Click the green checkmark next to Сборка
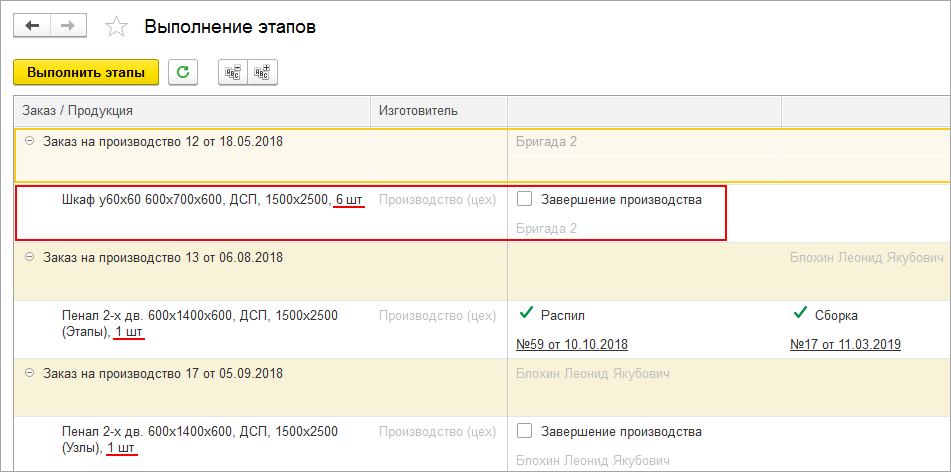951x472 pixels. (799, 314)
